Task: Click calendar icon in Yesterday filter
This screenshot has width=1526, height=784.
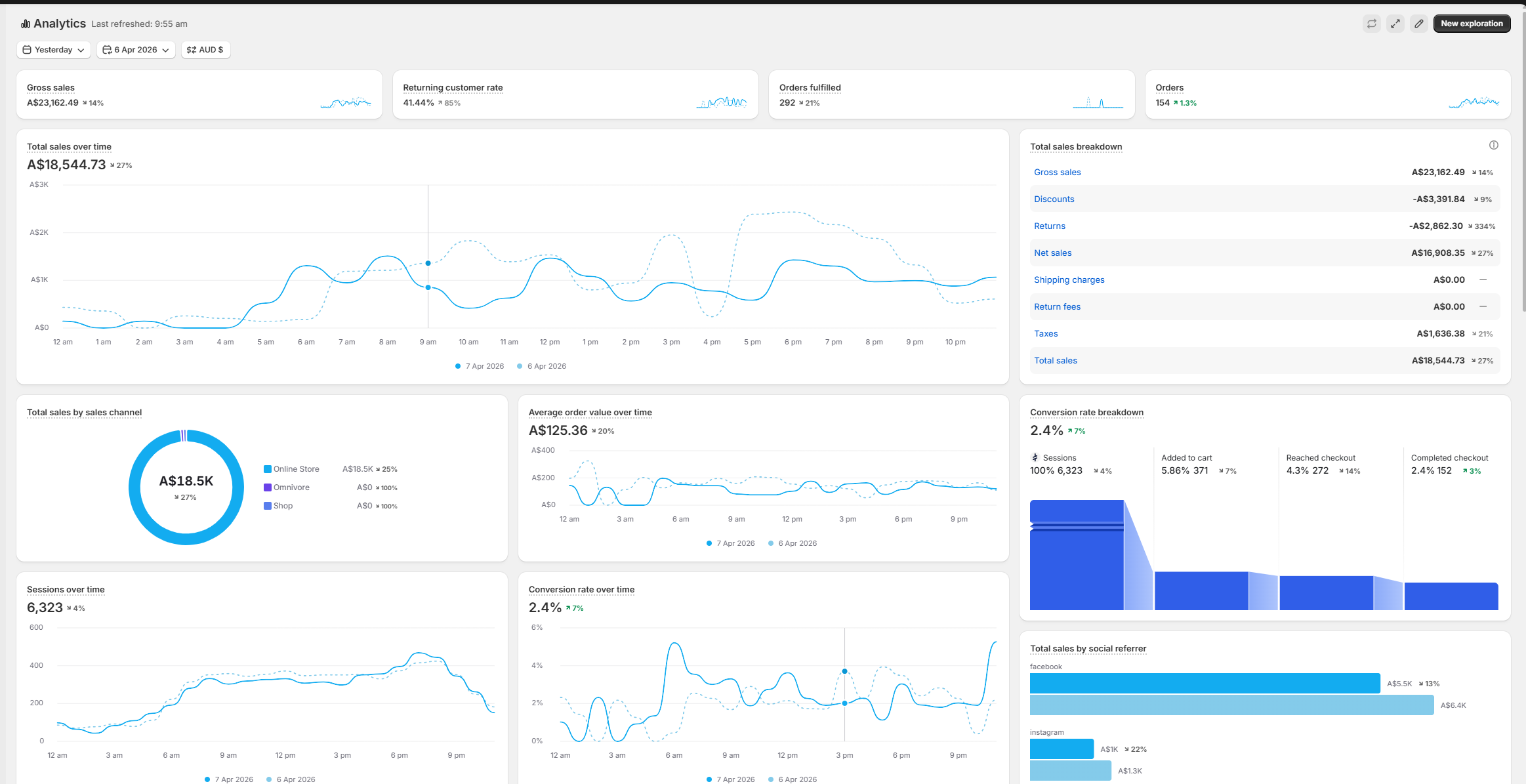Action: pos(27,50)
